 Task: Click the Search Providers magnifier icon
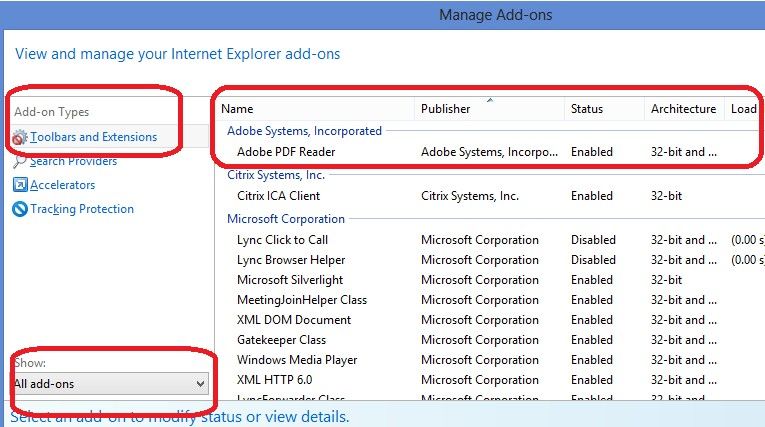click(x=20, y=161)
